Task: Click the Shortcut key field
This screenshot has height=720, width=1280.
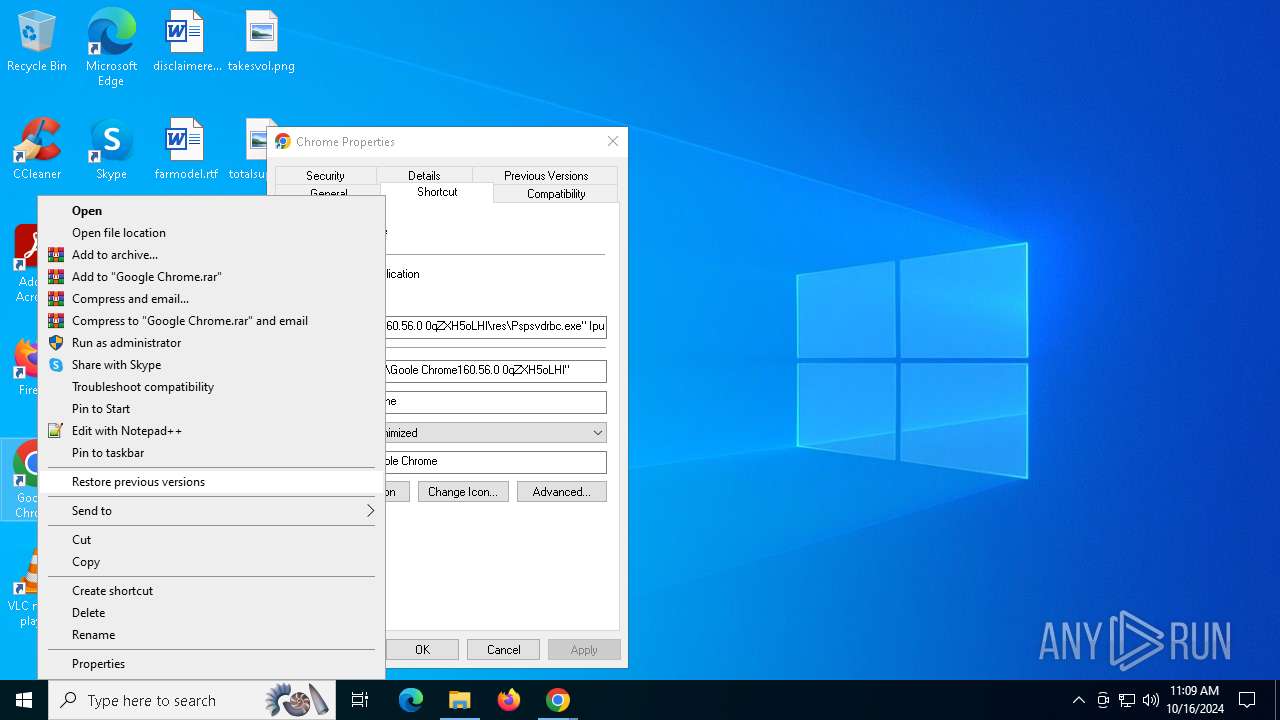Action: click(495, 402)
